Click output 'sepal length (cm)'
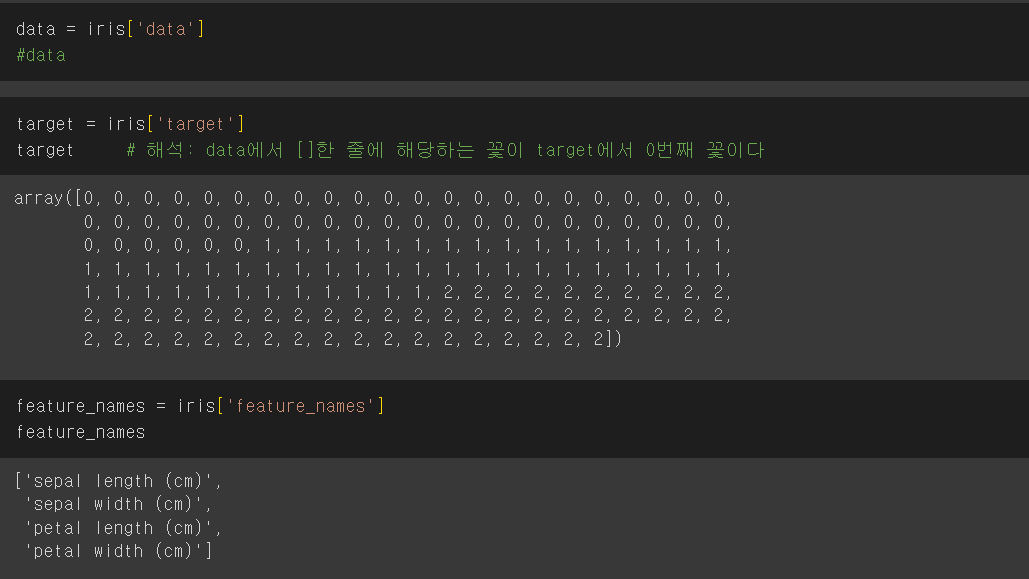 pyautogui.click(x=117, y=481)
